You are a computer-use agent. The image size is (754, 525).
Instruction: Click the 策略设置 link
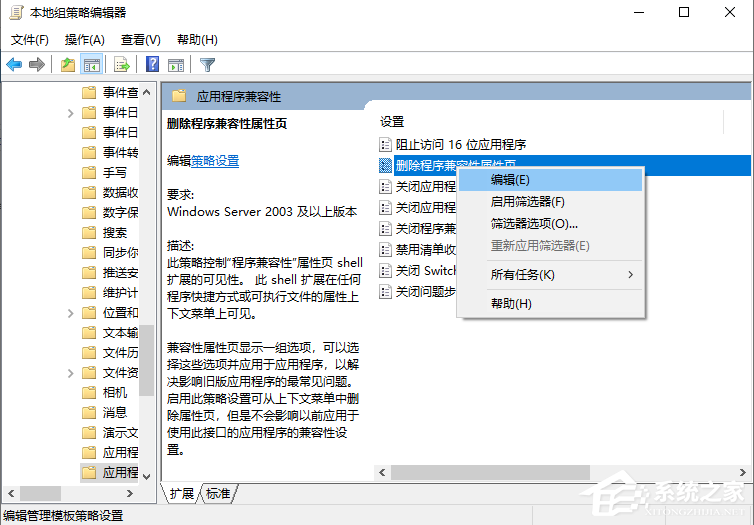click(215, 161)
